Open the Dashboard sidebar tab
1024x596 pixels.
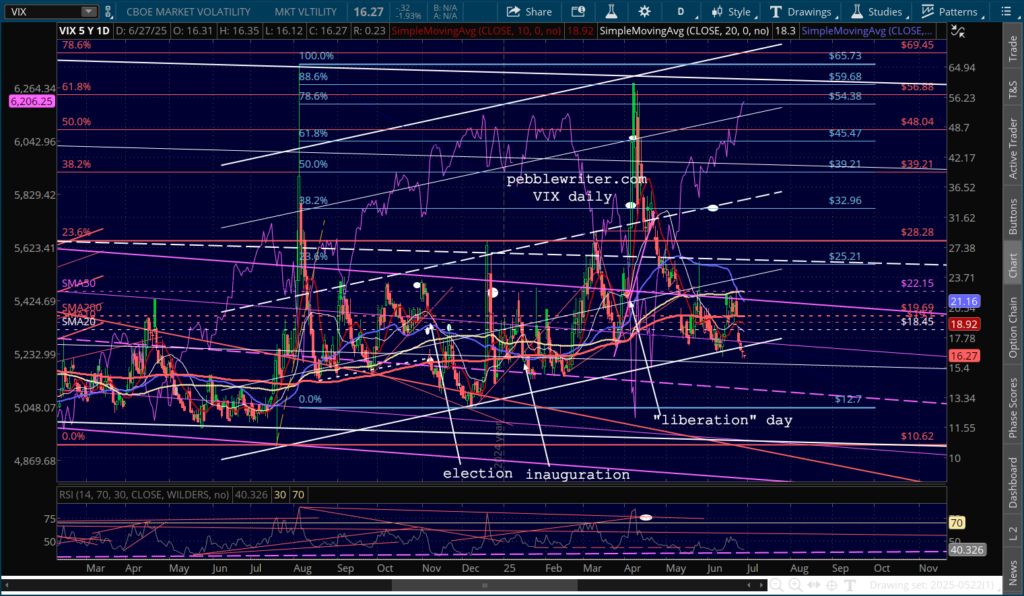coord(1013,482)
